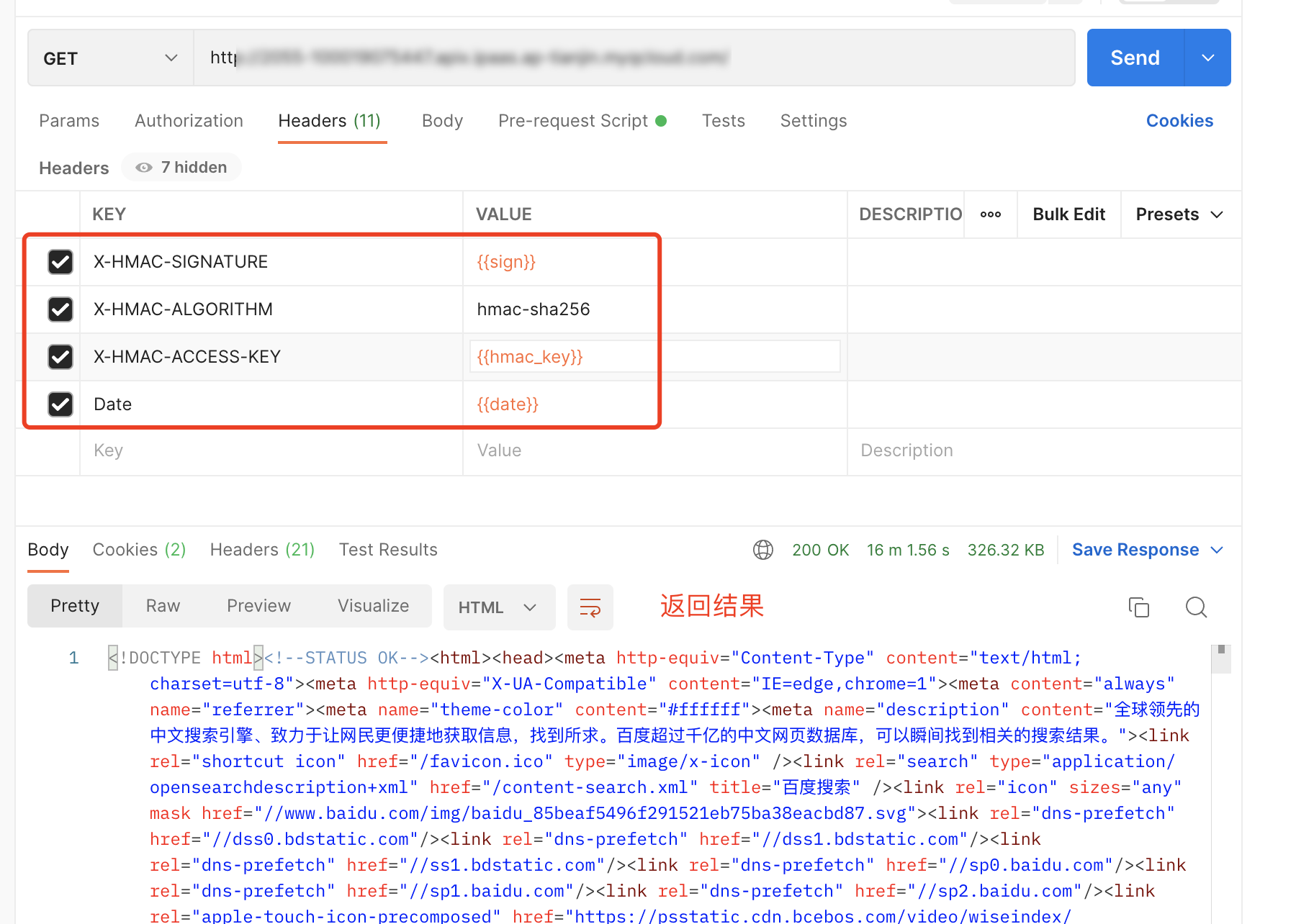Open the request Settings tab
This screenshot has width=1296, height=924.
[x=814, y=121]
